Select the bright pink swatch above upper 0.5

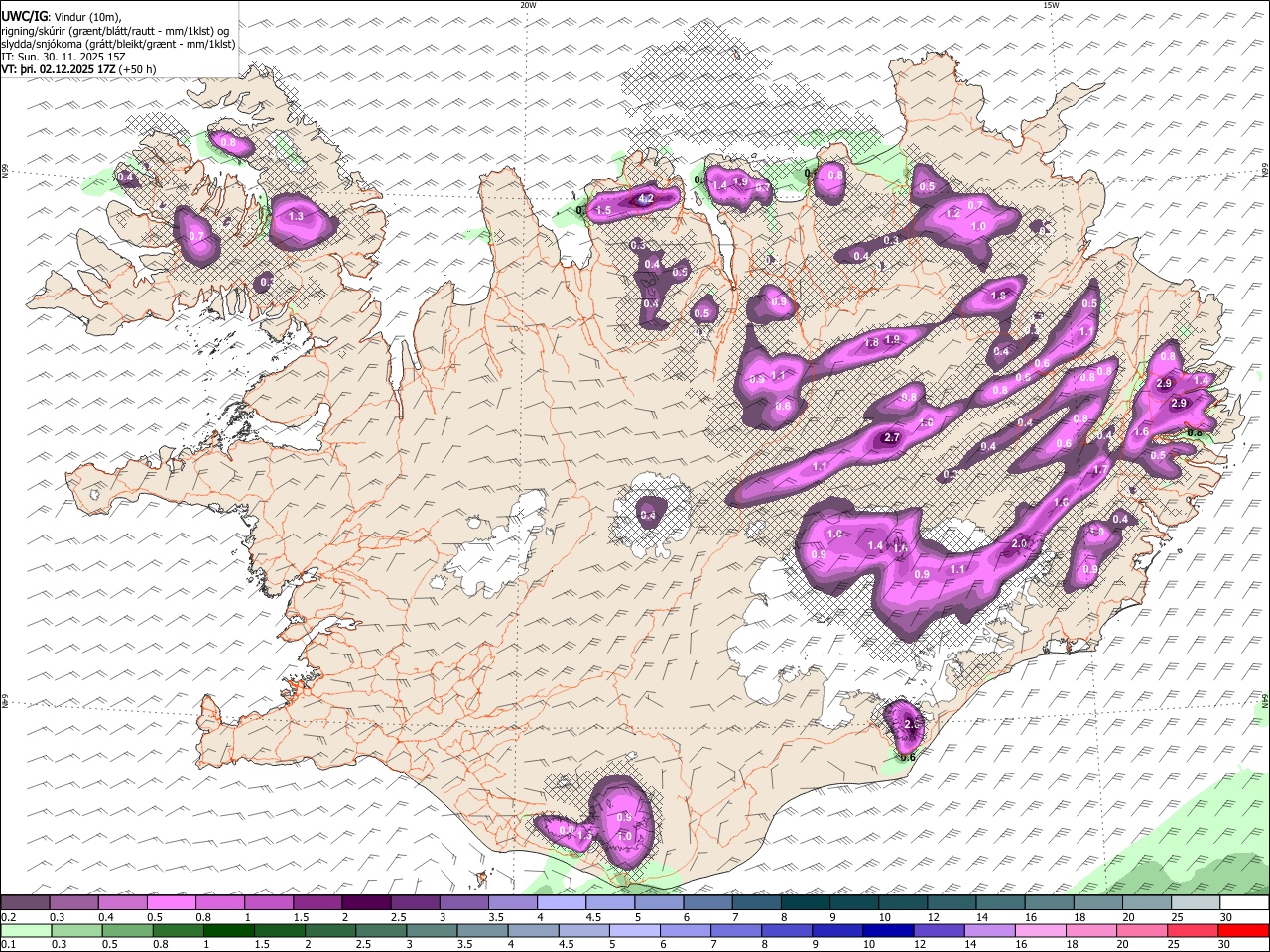(171, 903)
